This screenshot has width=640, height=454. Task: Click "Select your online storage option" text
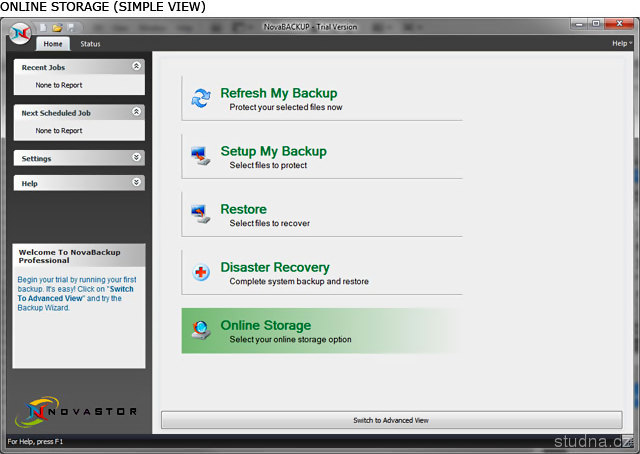[x=290, y=339]
